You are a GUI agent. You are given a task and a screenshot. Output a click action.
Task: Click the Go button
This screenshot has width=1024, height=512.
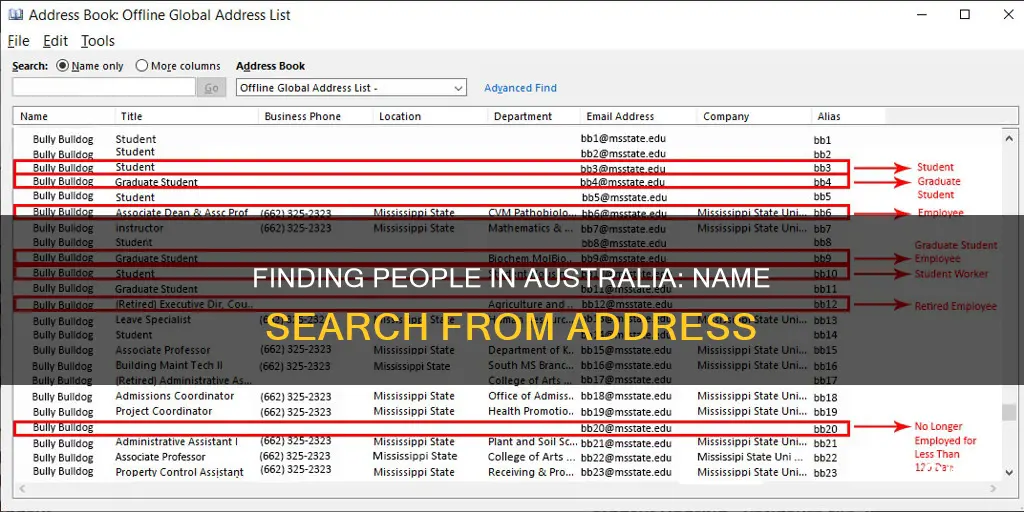[212, 88]
